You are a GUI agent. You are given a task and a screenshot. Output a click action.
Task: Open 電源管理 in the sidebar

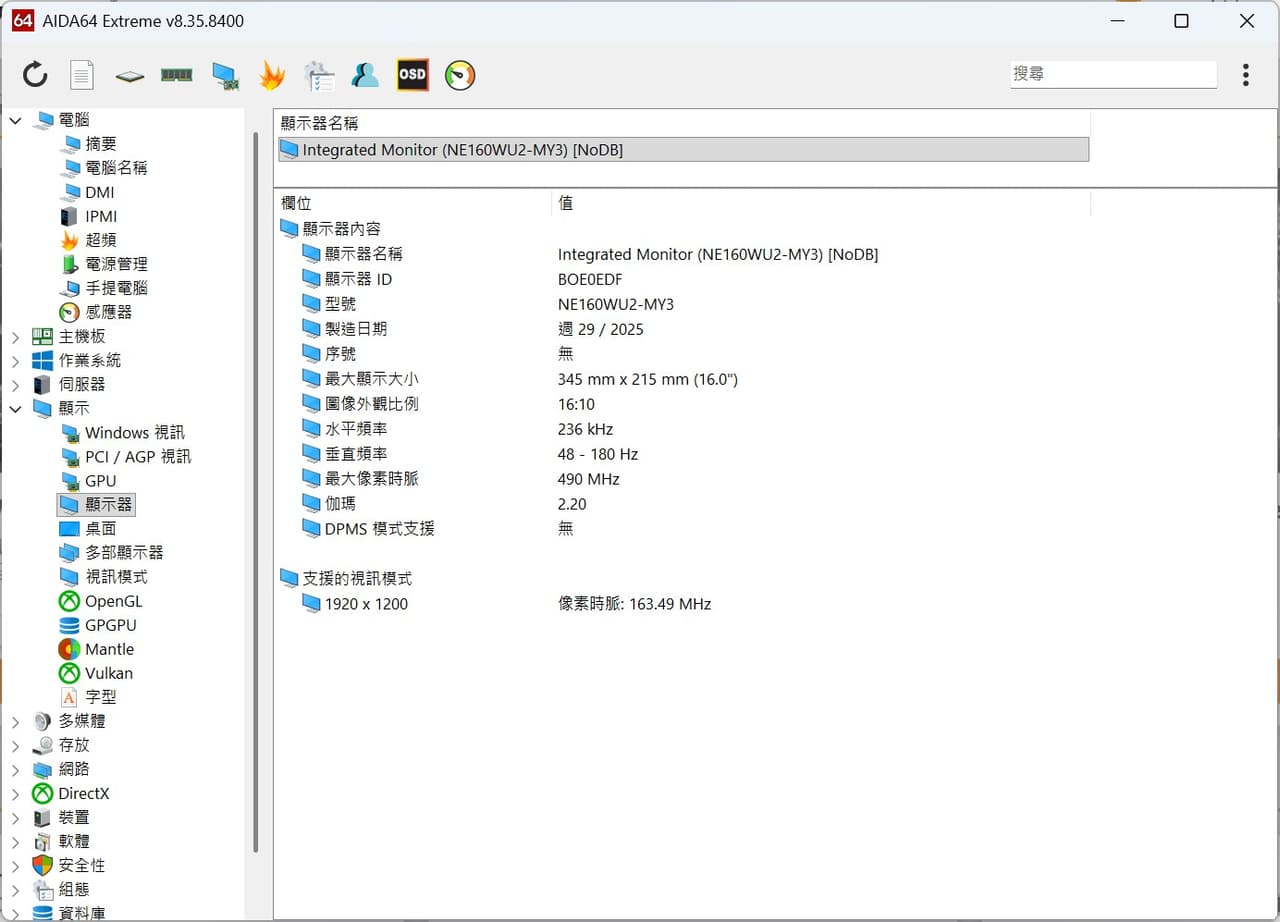pos(116,264)
